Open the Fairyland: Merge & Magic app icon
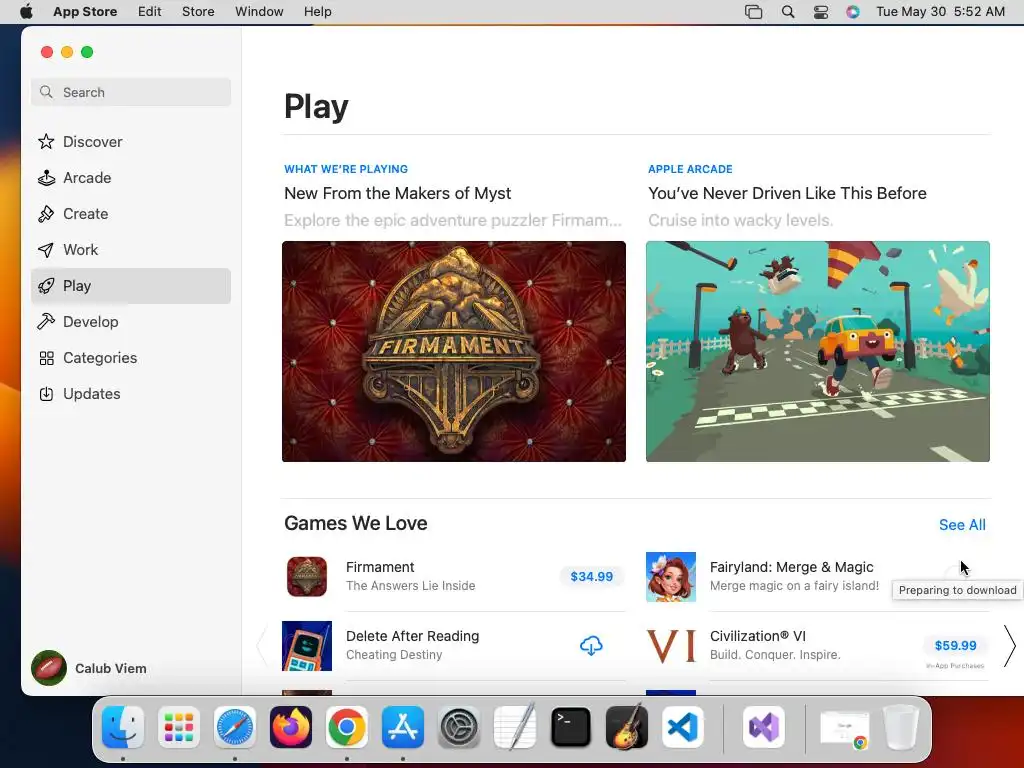 [671, 577]
